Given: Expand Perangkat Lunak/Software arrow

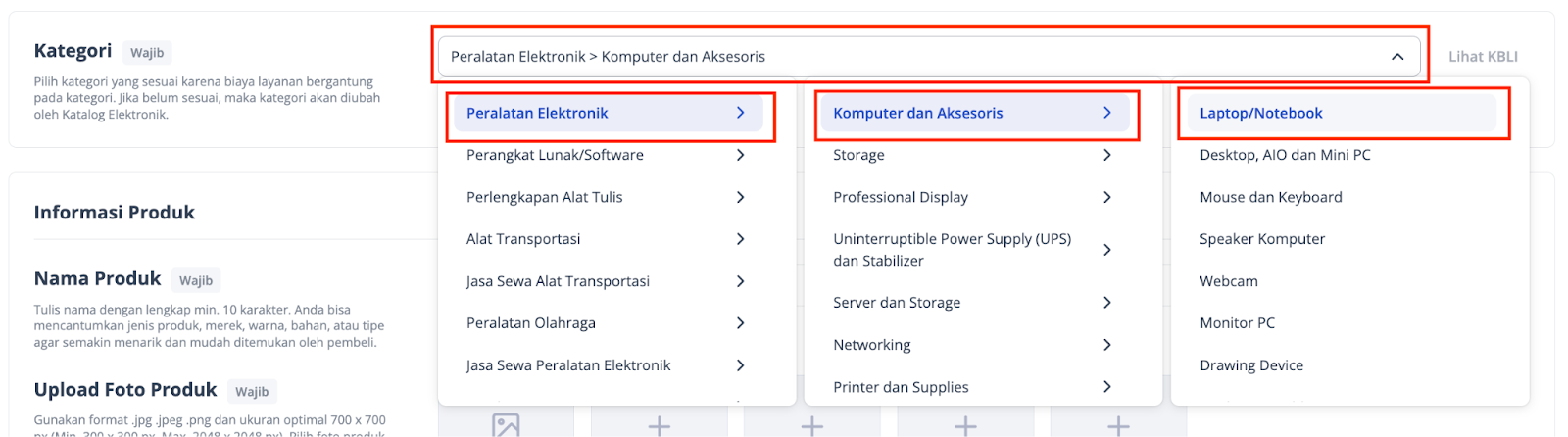Looking at the screenshot, I should [x=741, y=155].
